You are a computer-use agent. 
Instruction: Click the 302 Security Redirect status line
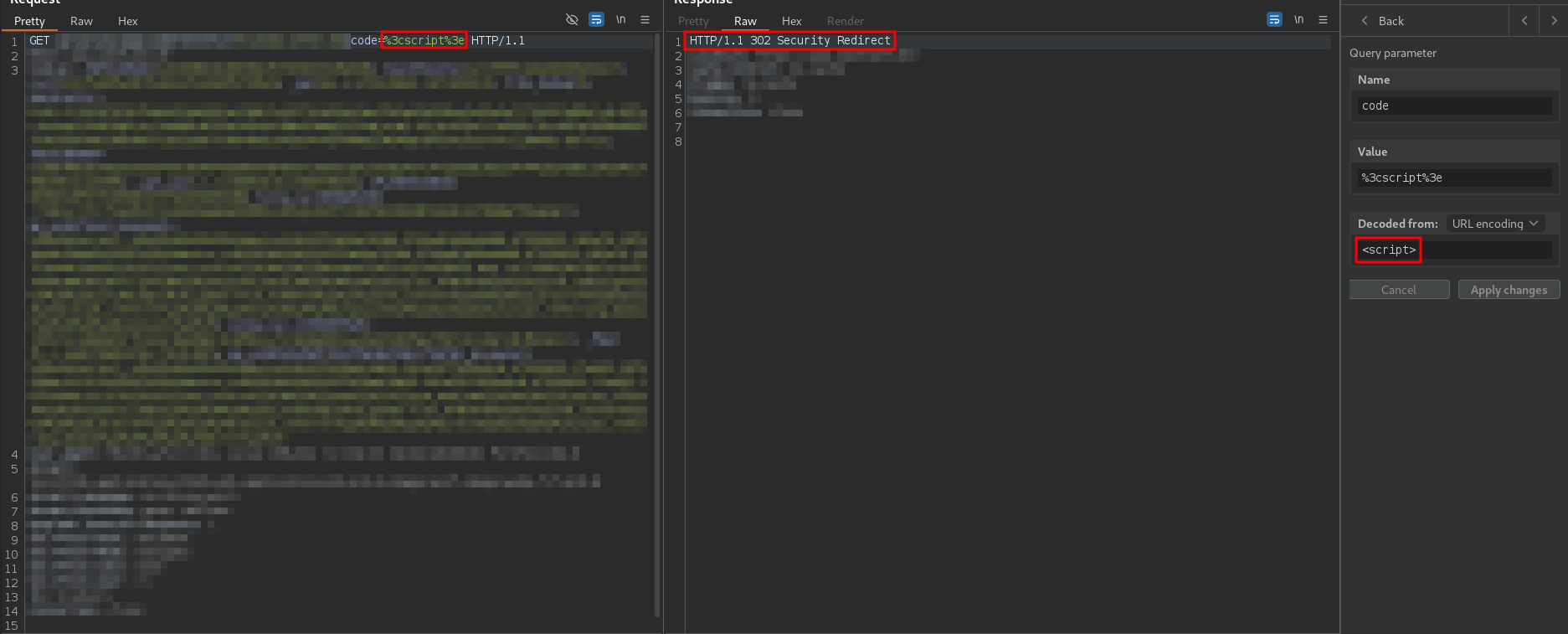click(x=789, y=40)
